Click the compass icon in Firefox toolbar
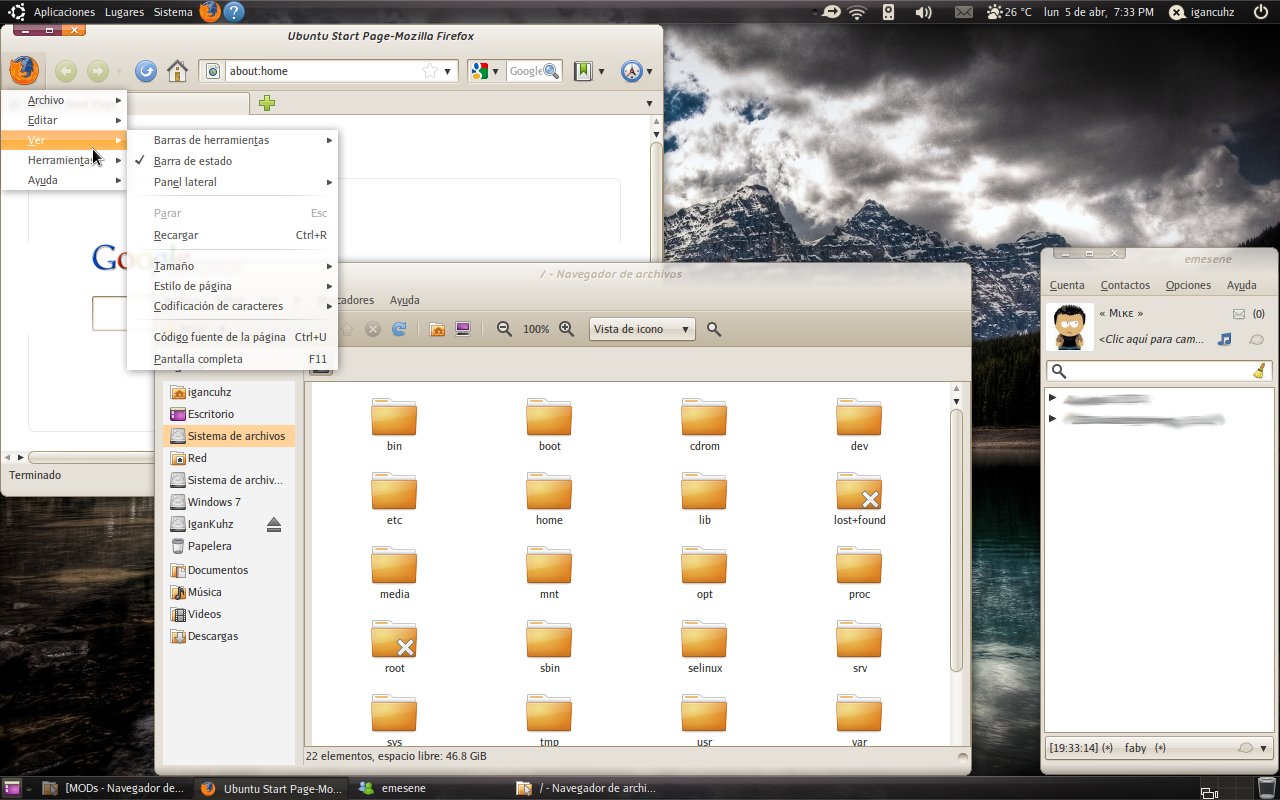Screen dimensions: 1280x800 (x=631, y=71)
